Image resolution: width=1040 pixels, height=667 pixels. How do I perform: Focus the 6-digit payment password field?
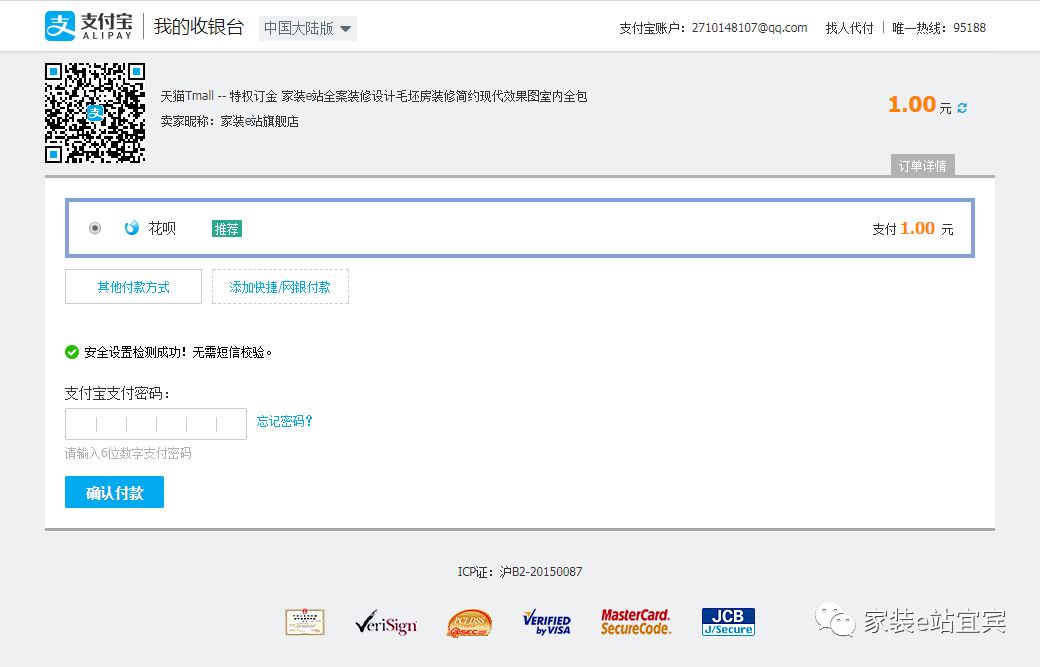[x=156, y=424]
